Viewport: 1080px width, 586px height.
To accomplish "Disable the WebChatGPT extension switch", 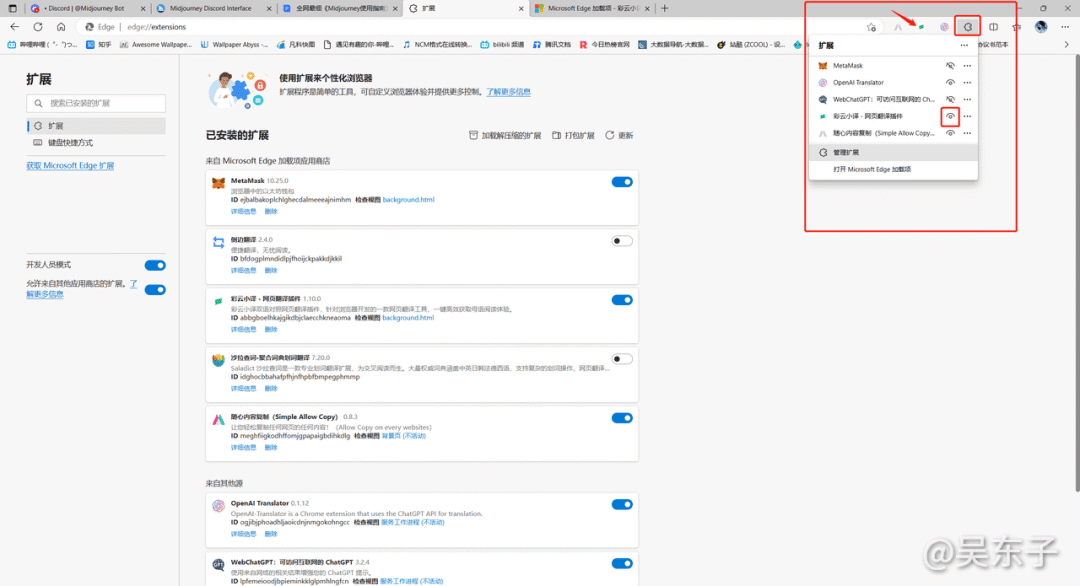I will [622, 563].
